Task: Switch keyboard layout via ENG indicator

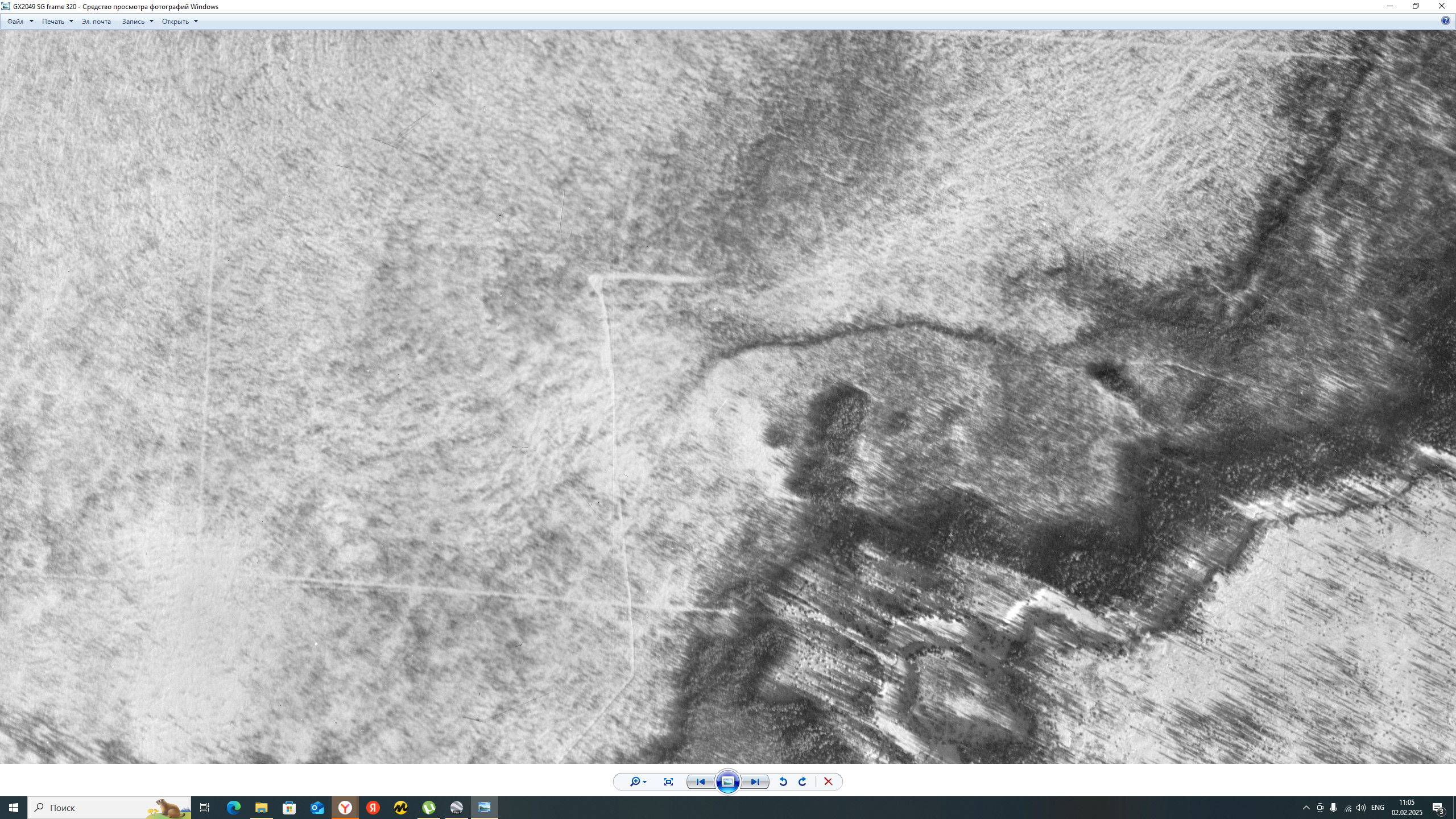Action: pos(1378,808)
